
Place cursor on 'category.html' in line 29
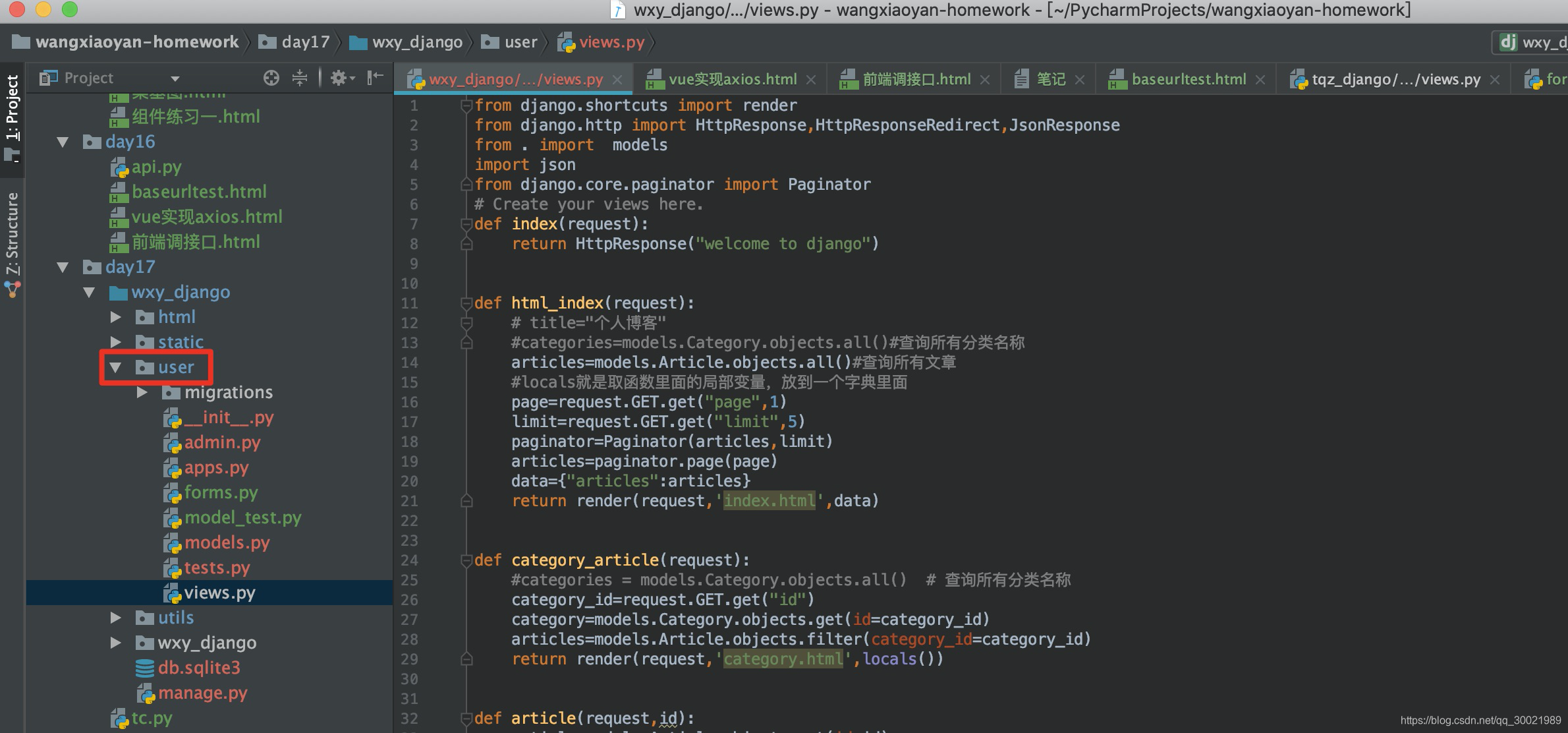(783, 659)
